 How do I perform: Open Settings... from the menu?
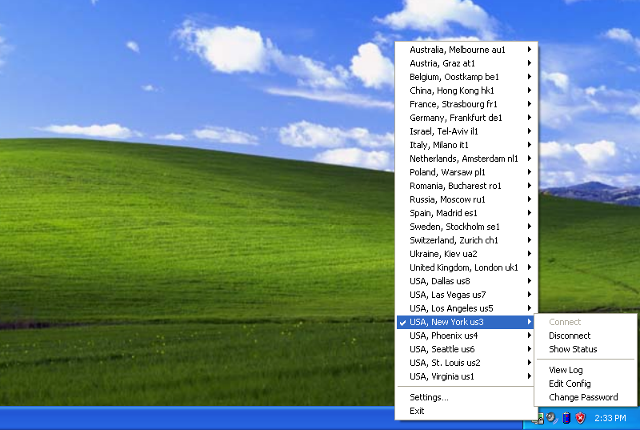(466, 397)
